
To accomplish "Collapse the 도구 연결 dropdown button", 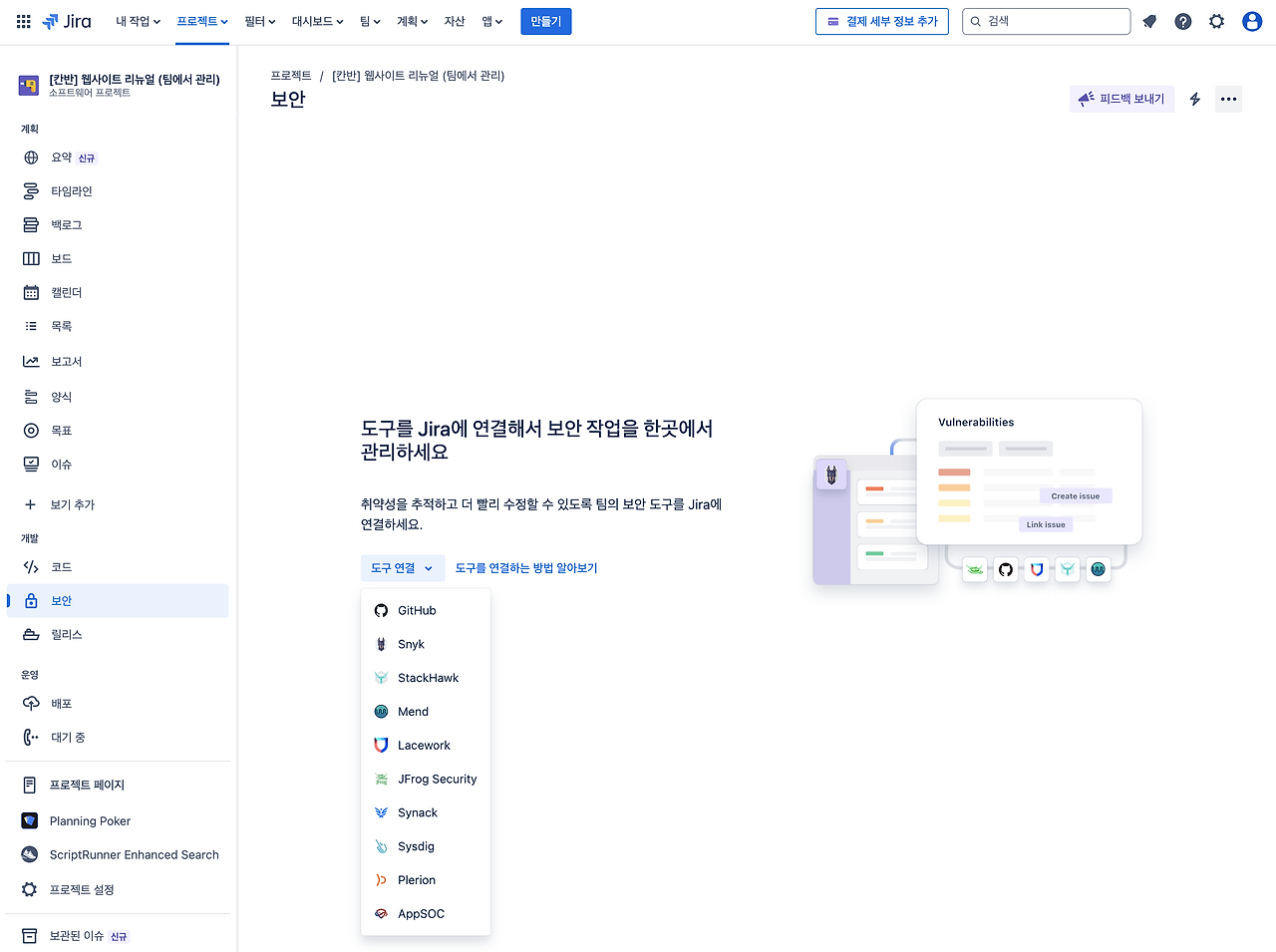I will coord(403,568).
